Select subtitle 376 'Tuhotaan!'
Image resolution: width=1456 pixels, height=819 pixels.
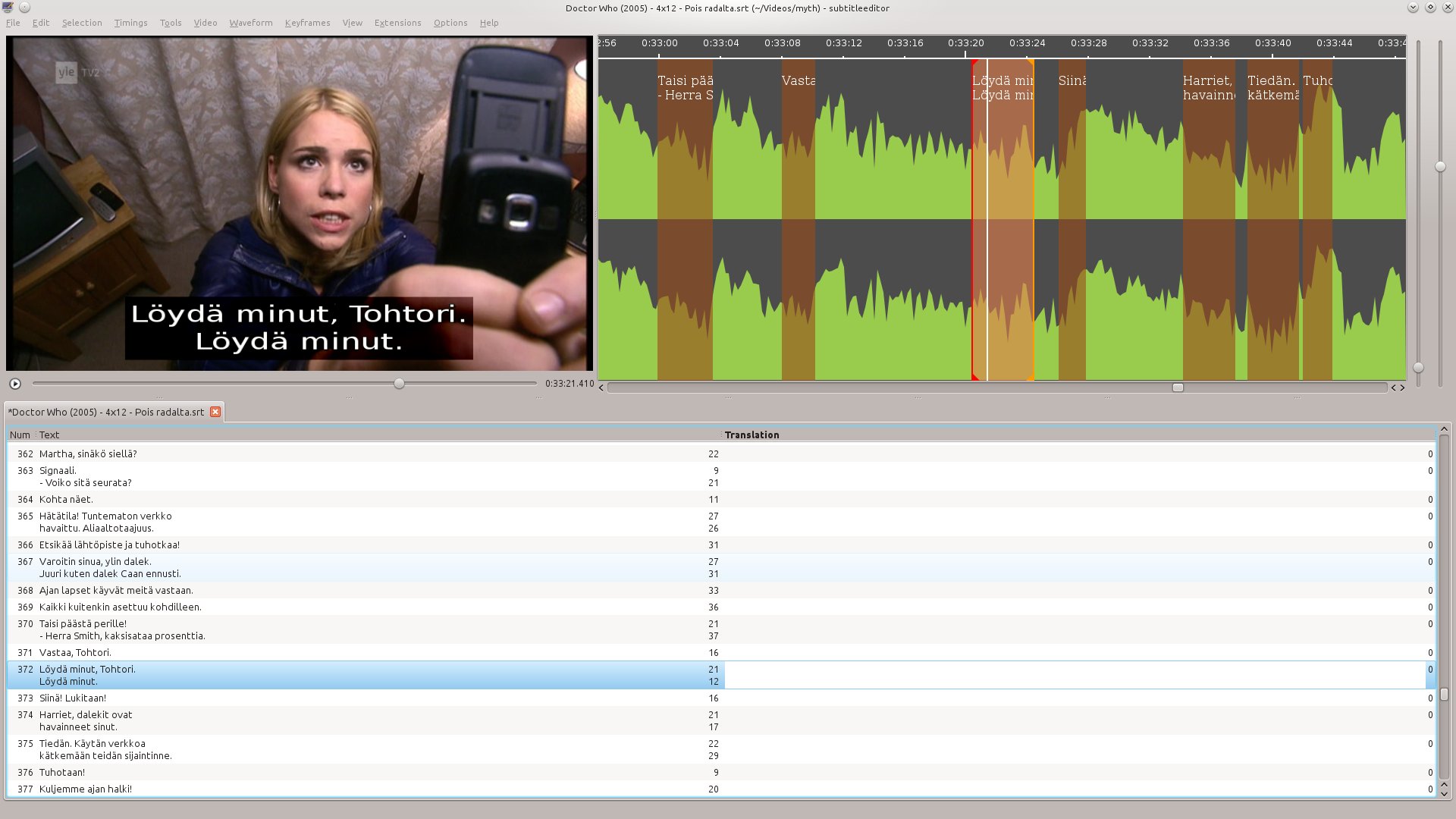pyautogui.click(x=720, y=772)
